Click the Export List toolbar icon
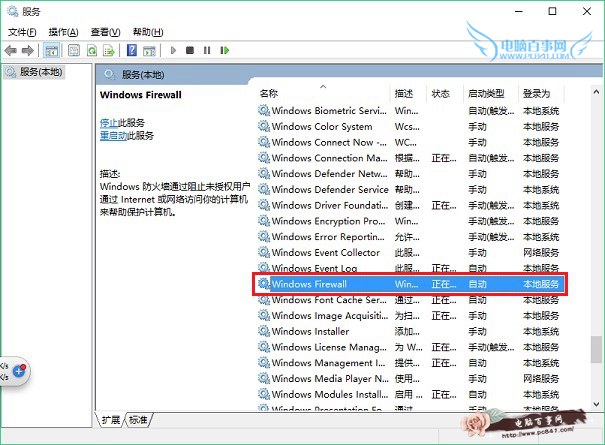Screen dimensions: 605x445 (110, 51)
